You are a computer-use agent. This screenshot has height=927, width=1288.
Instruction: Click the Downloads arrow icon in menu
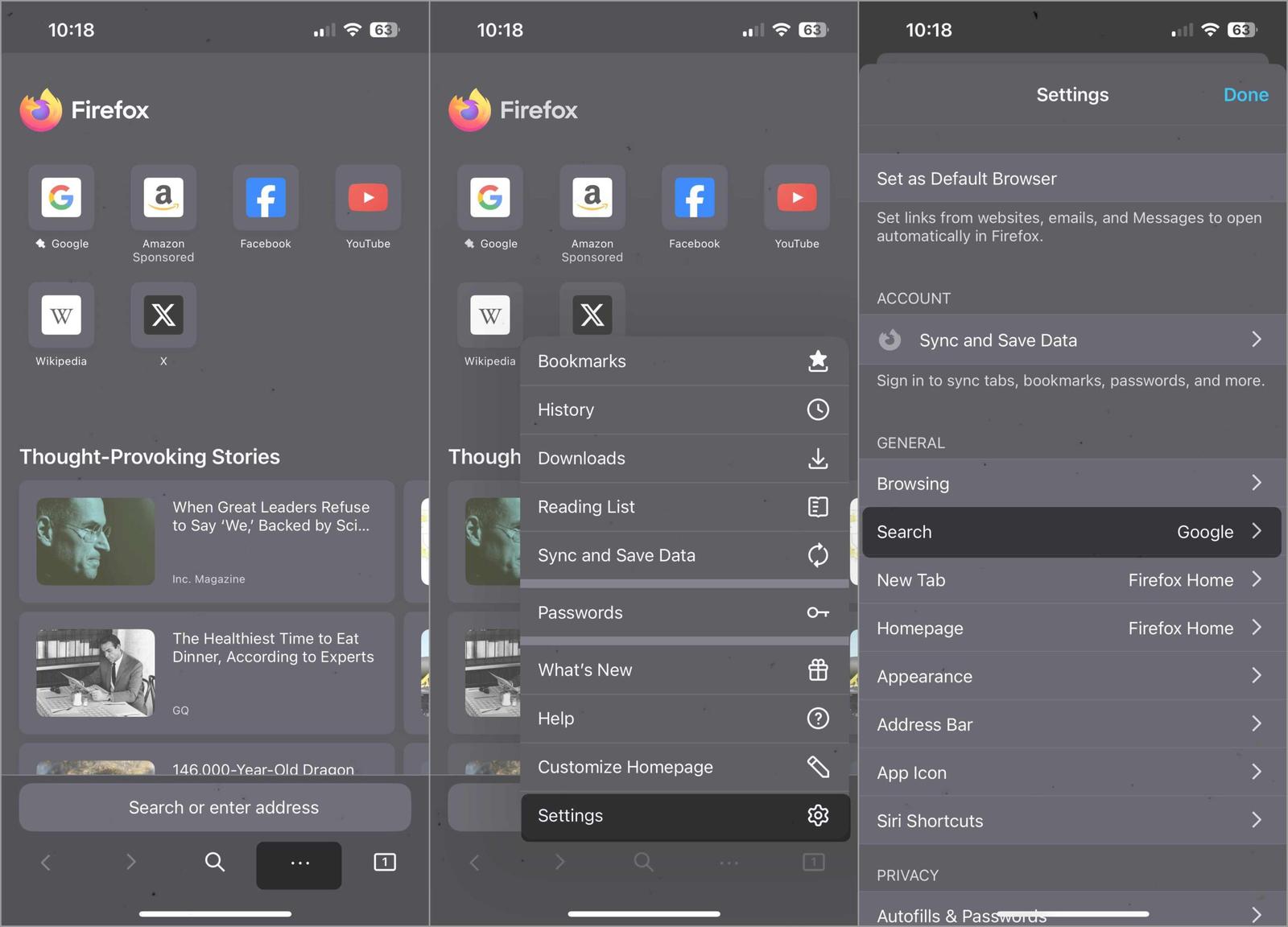[818, 459]
